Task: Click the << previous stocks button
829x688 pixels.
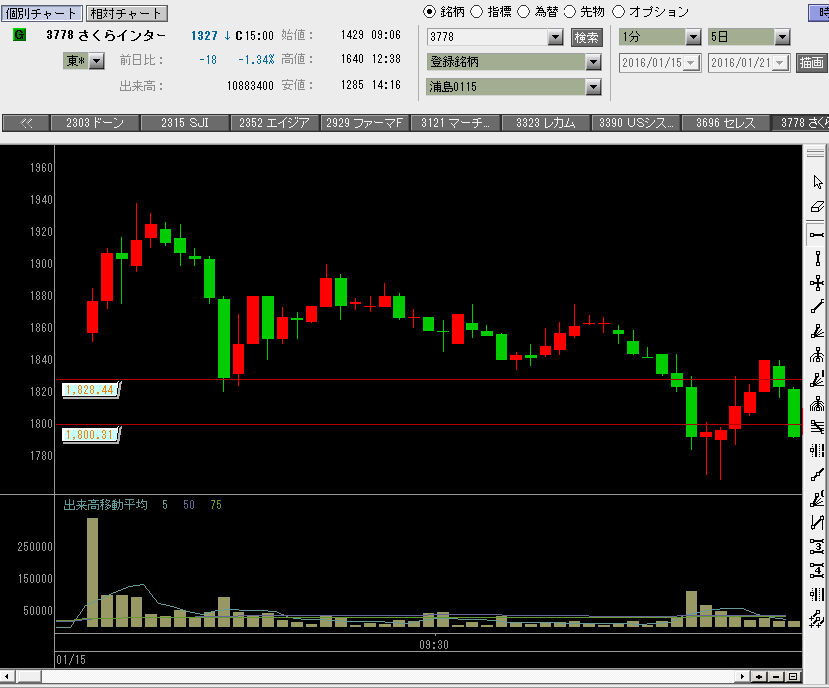Action: (25, 123)
